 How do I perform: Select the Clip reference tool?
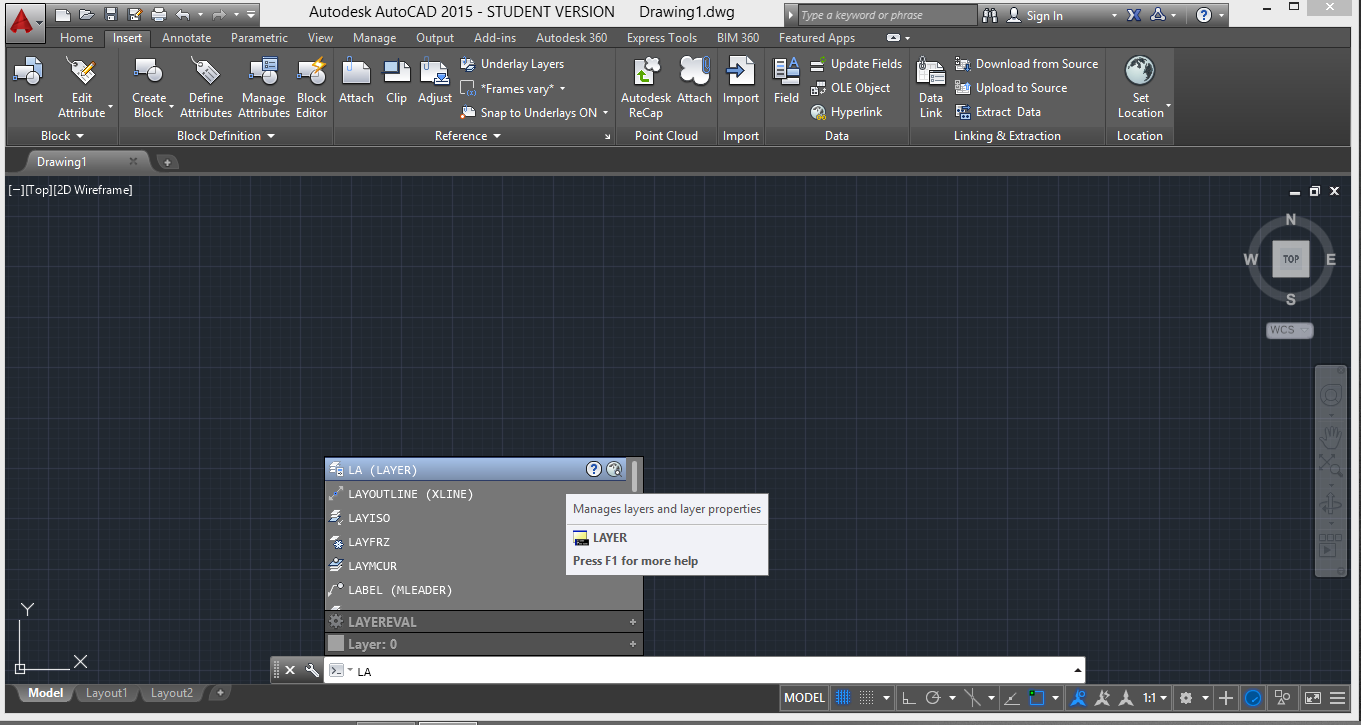click(397, 81)
